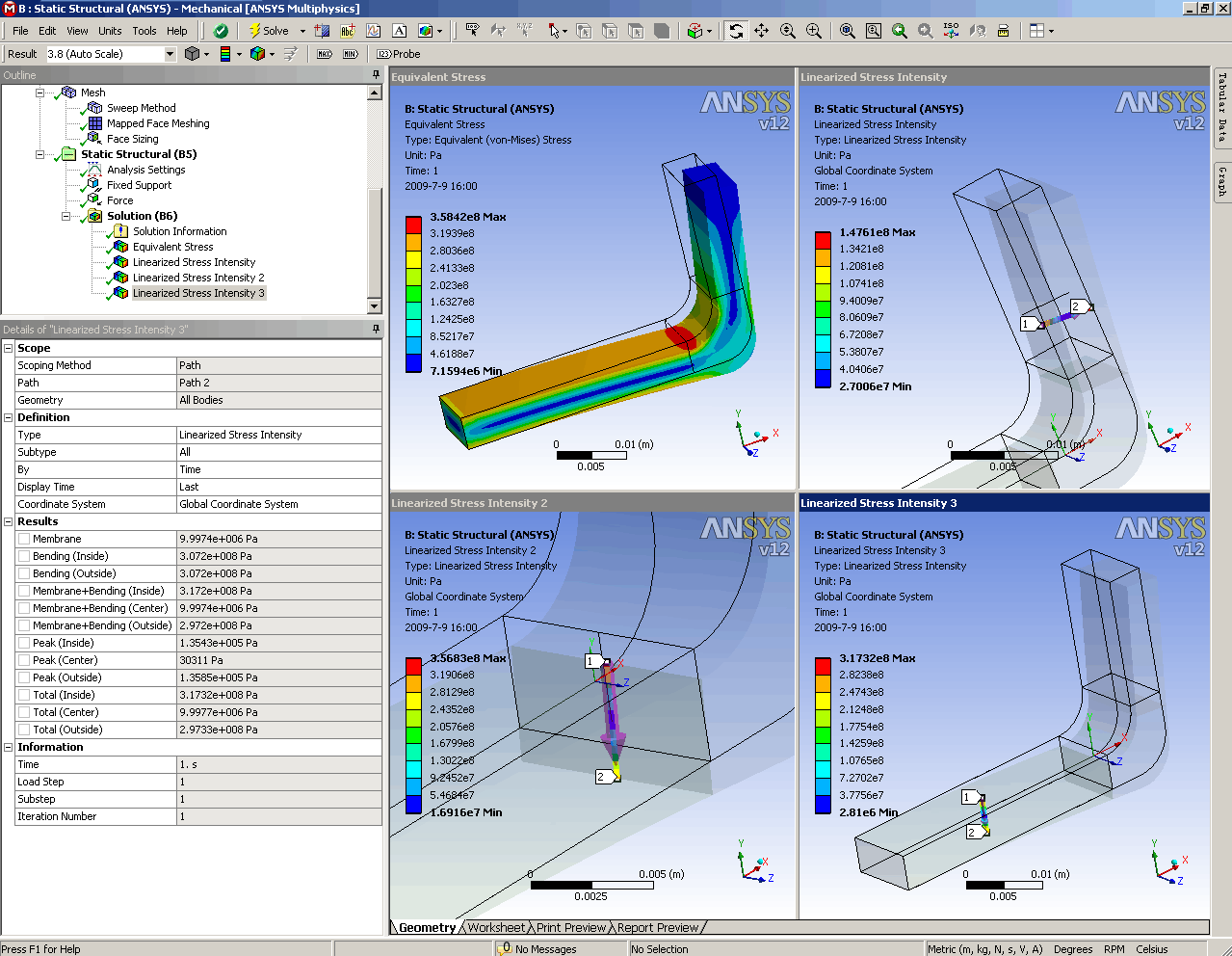Switch to the Report Preview tab
The height and width of the screenshot is (956, 1232).
tap(658, 927)
